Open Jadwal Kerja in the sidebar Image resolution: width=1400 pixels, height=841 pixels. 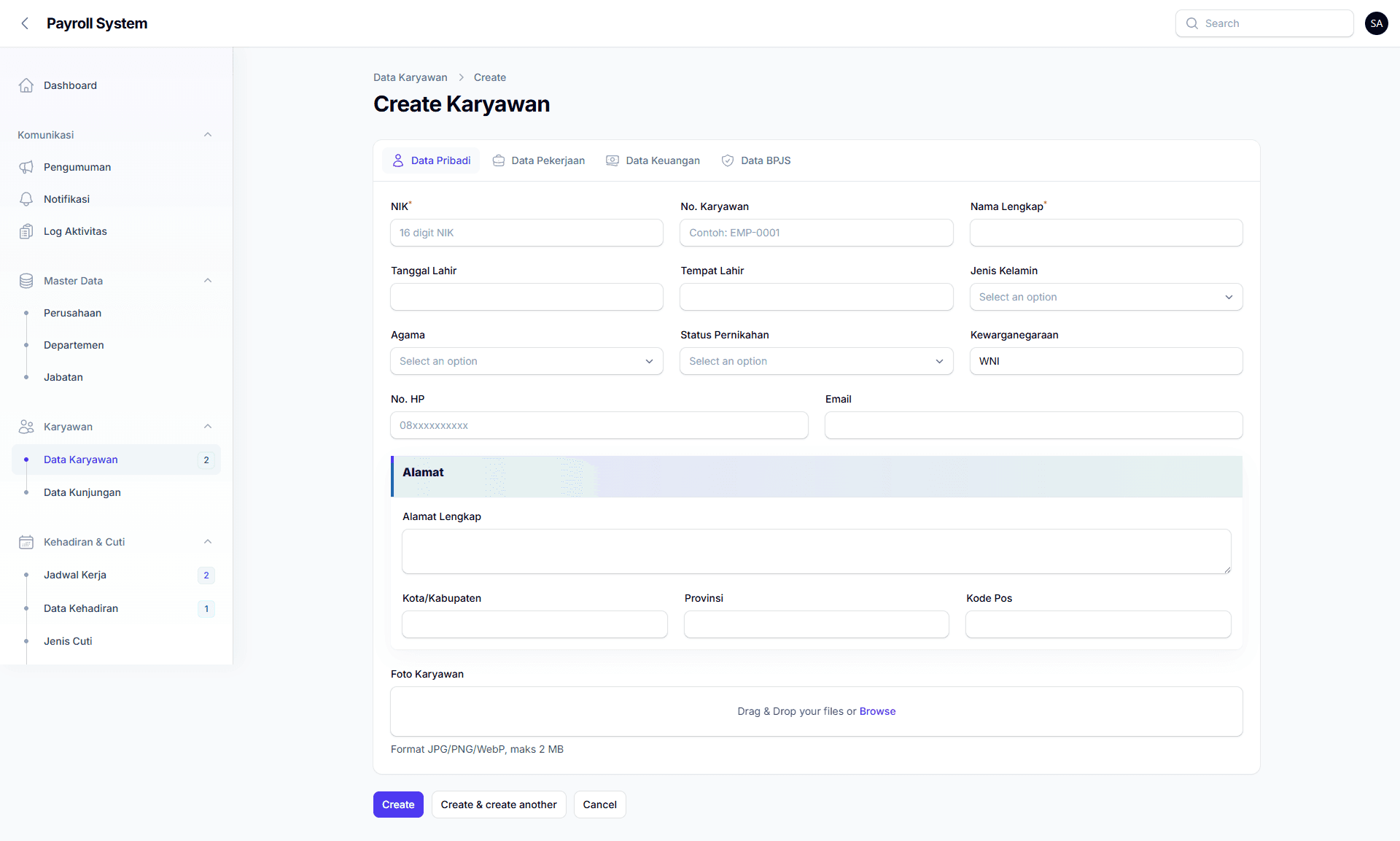(117, 575)
